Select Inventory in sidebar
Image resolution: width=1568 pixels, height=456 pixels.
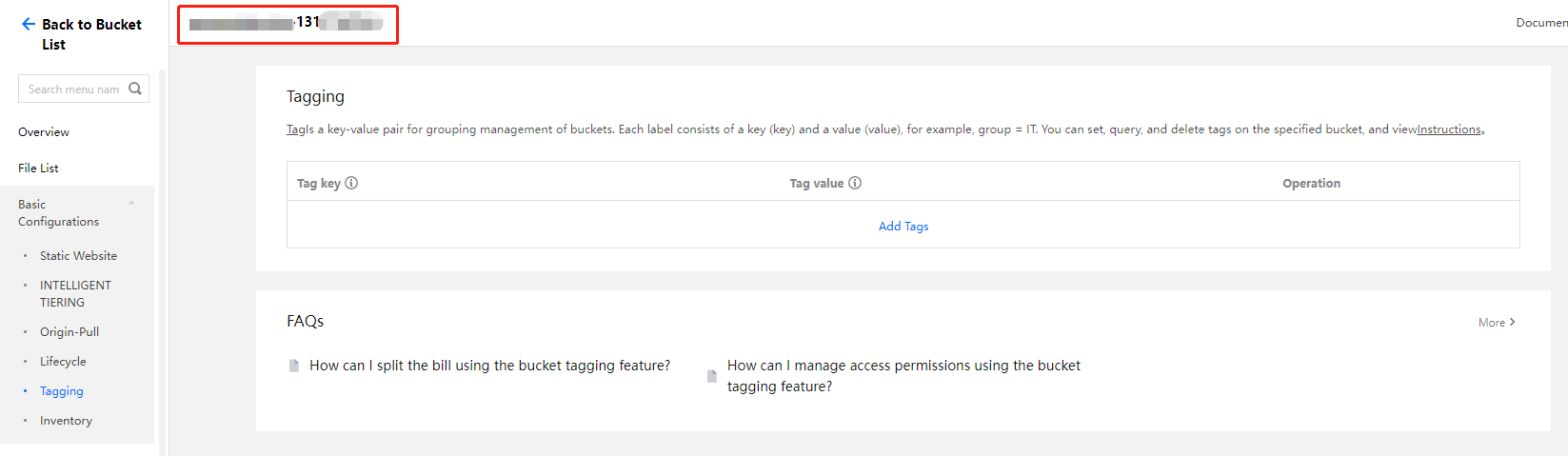66,421
